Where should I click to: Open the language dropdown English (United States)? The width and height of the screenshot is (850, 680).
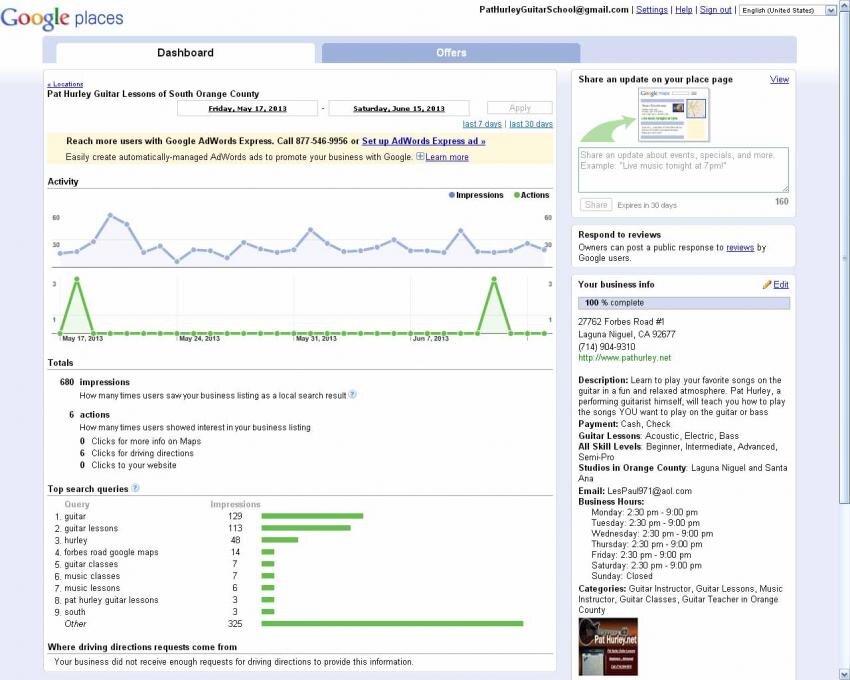click(x=788, y=10)
